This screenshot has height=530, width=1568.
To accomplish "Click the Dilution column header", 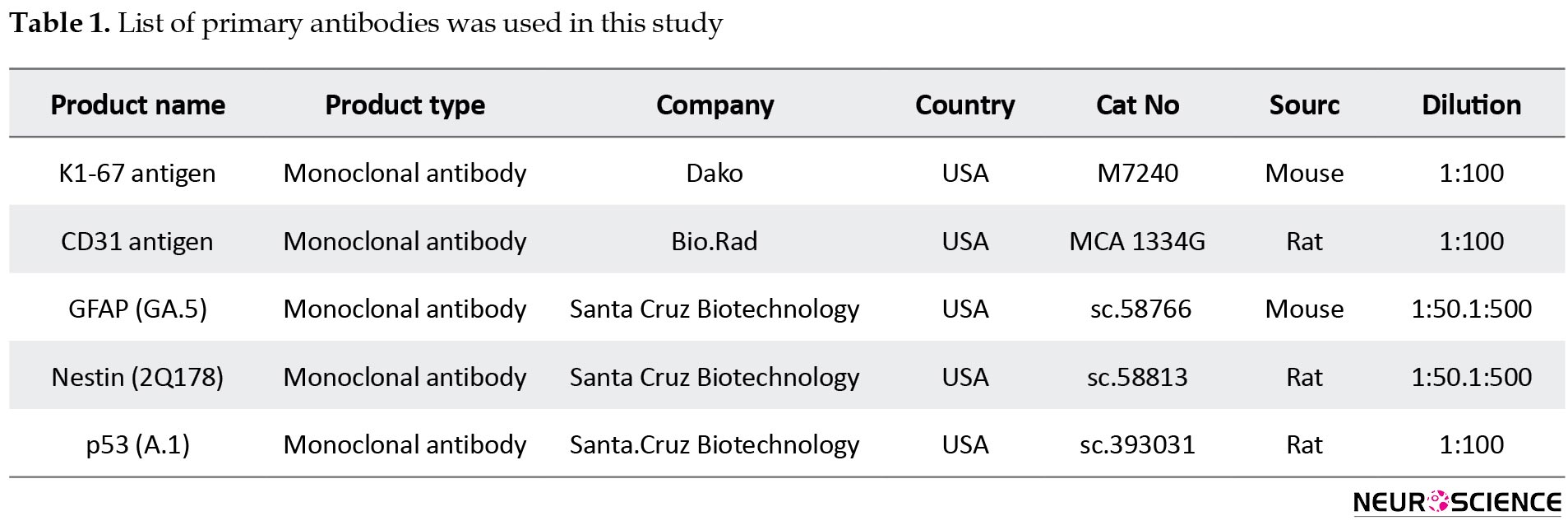I will 1471,105.
